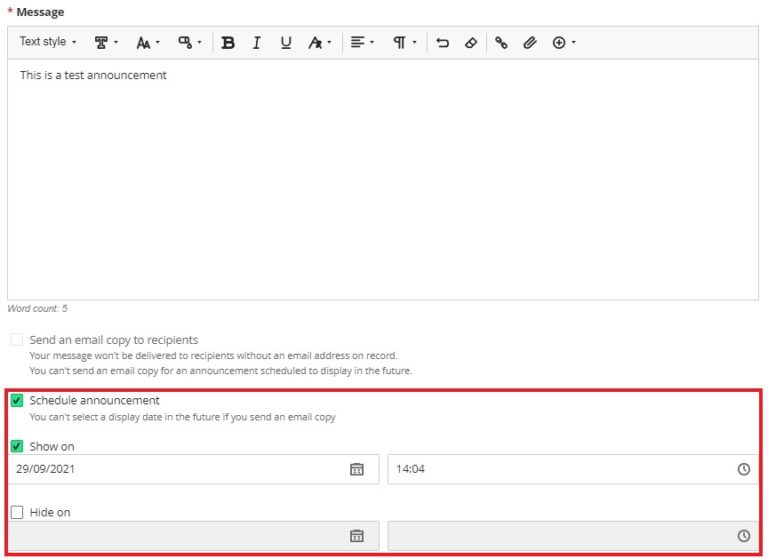Open the paragraph direction dropdown
This screenshot has height=559, width=768.
(404, 43)
